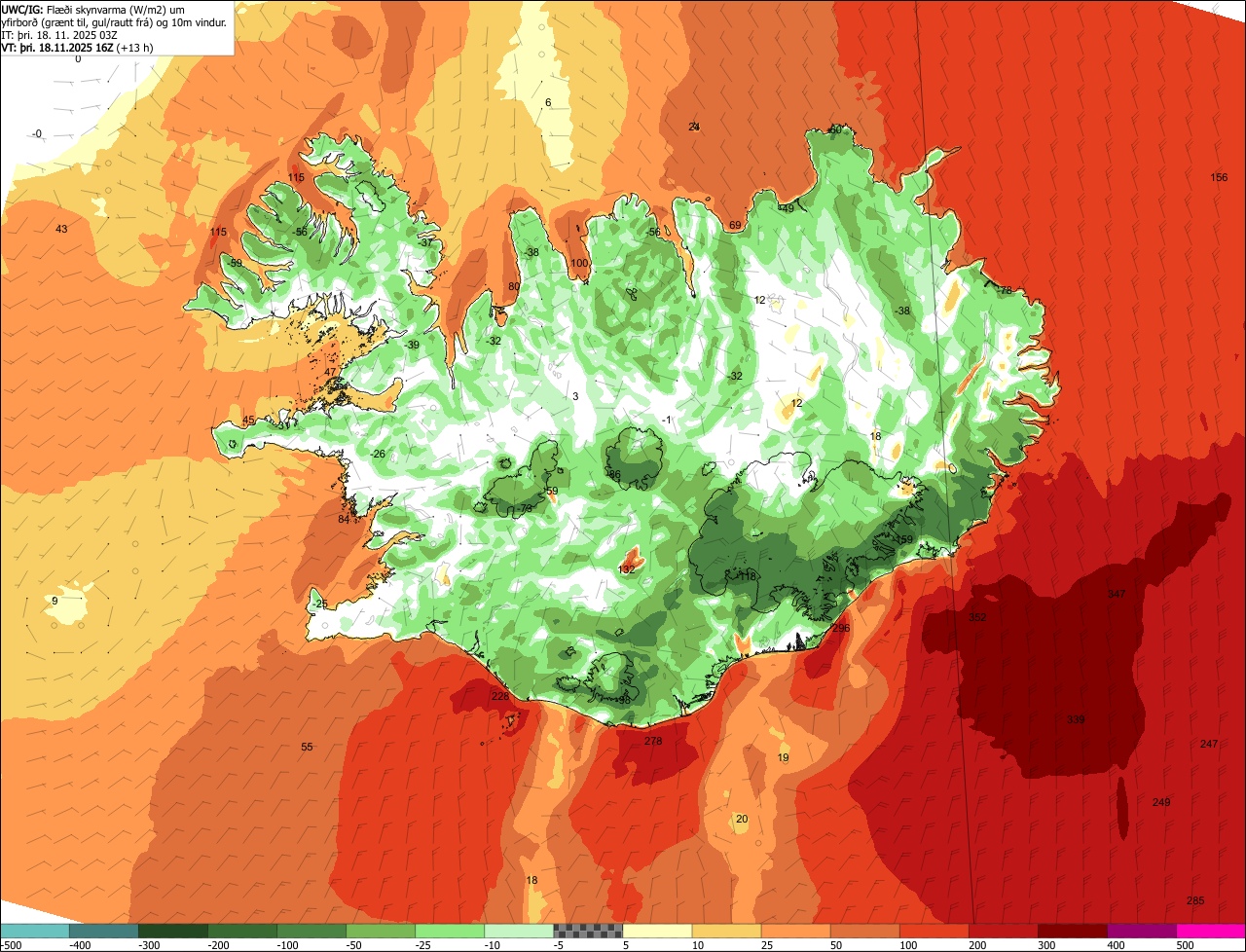
Task: Click the 84 value at the west coast
Action: 344,519
